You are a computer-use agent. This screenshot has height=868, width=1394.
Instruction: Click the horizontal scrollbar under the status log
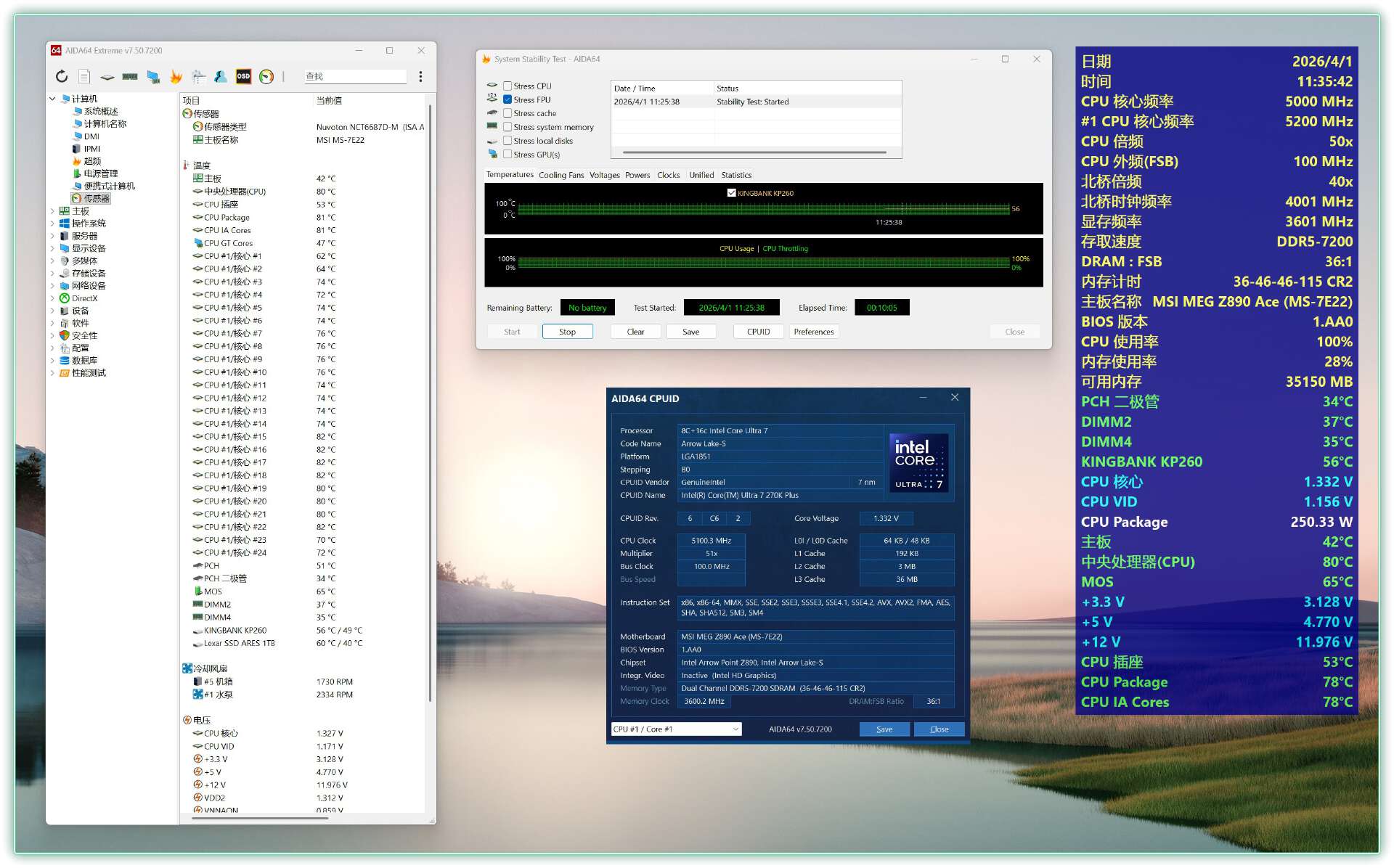[x=754, y=152]
